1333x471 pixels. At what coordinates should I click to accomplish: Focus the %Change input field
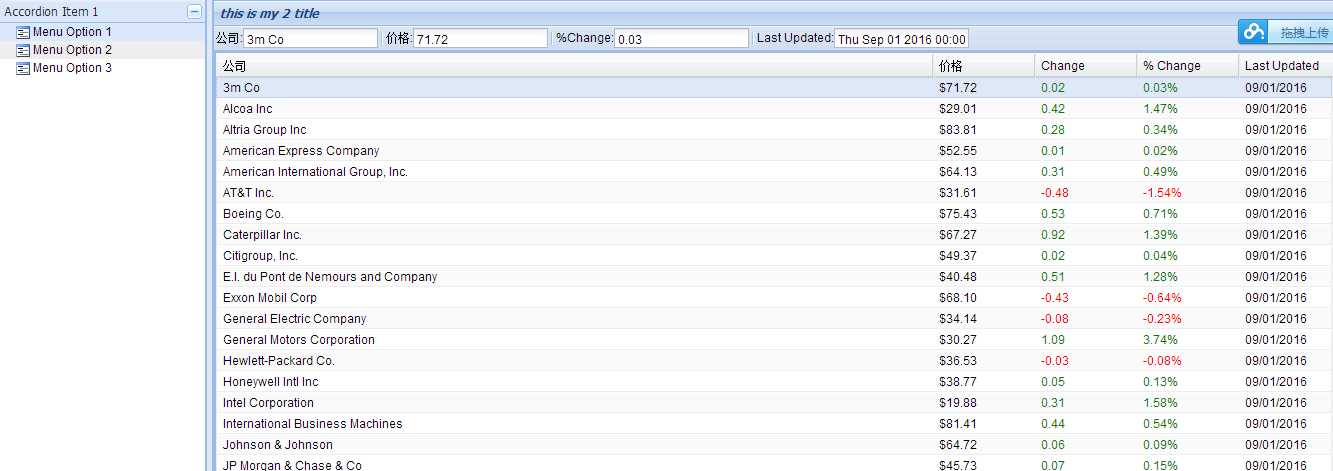click(x=681, y=38)
